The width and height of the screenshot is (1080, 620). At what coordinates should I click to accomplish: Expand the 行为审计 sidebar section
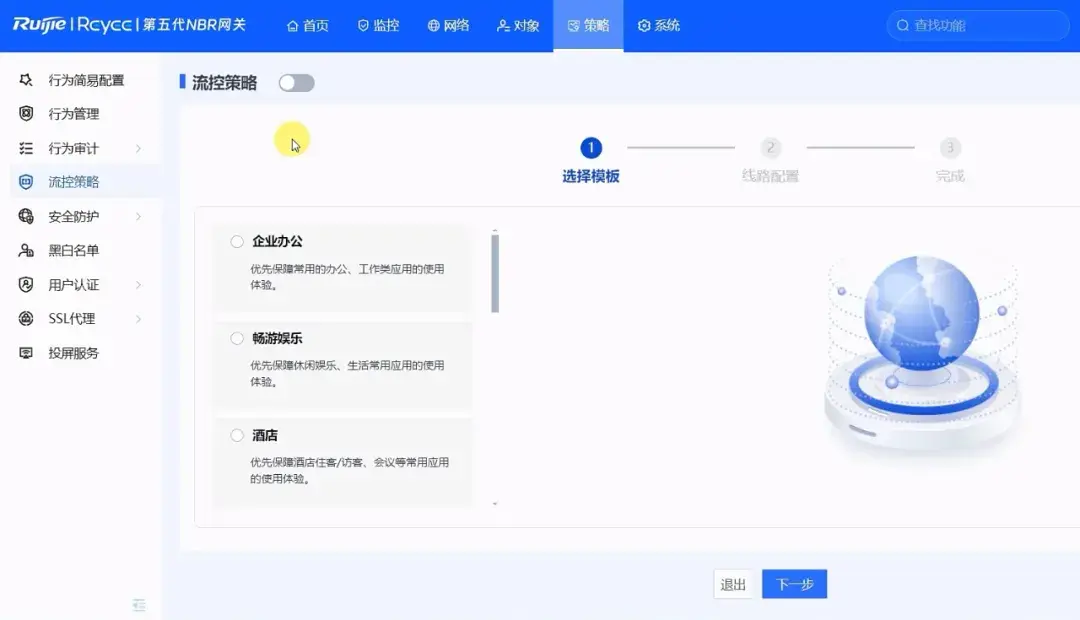point(70,147)
